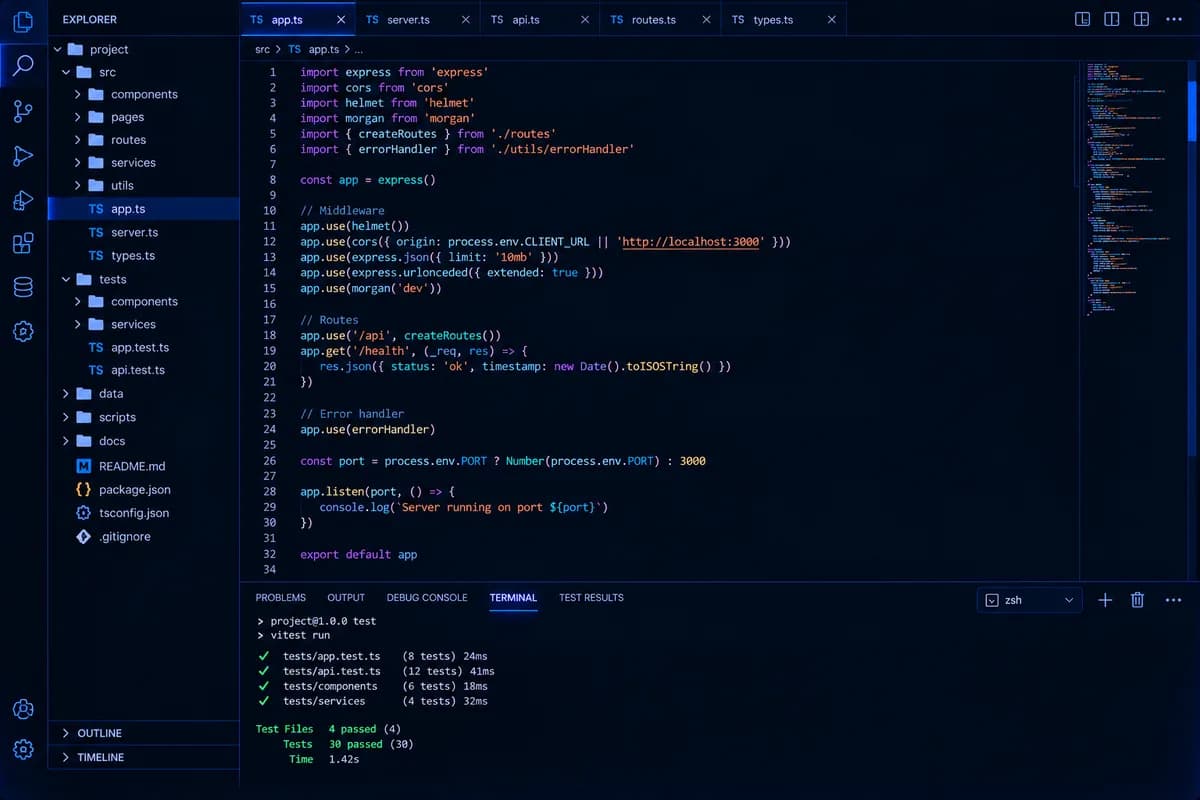
Task: Collapse the tests folder
Action: tap(66, 279)
